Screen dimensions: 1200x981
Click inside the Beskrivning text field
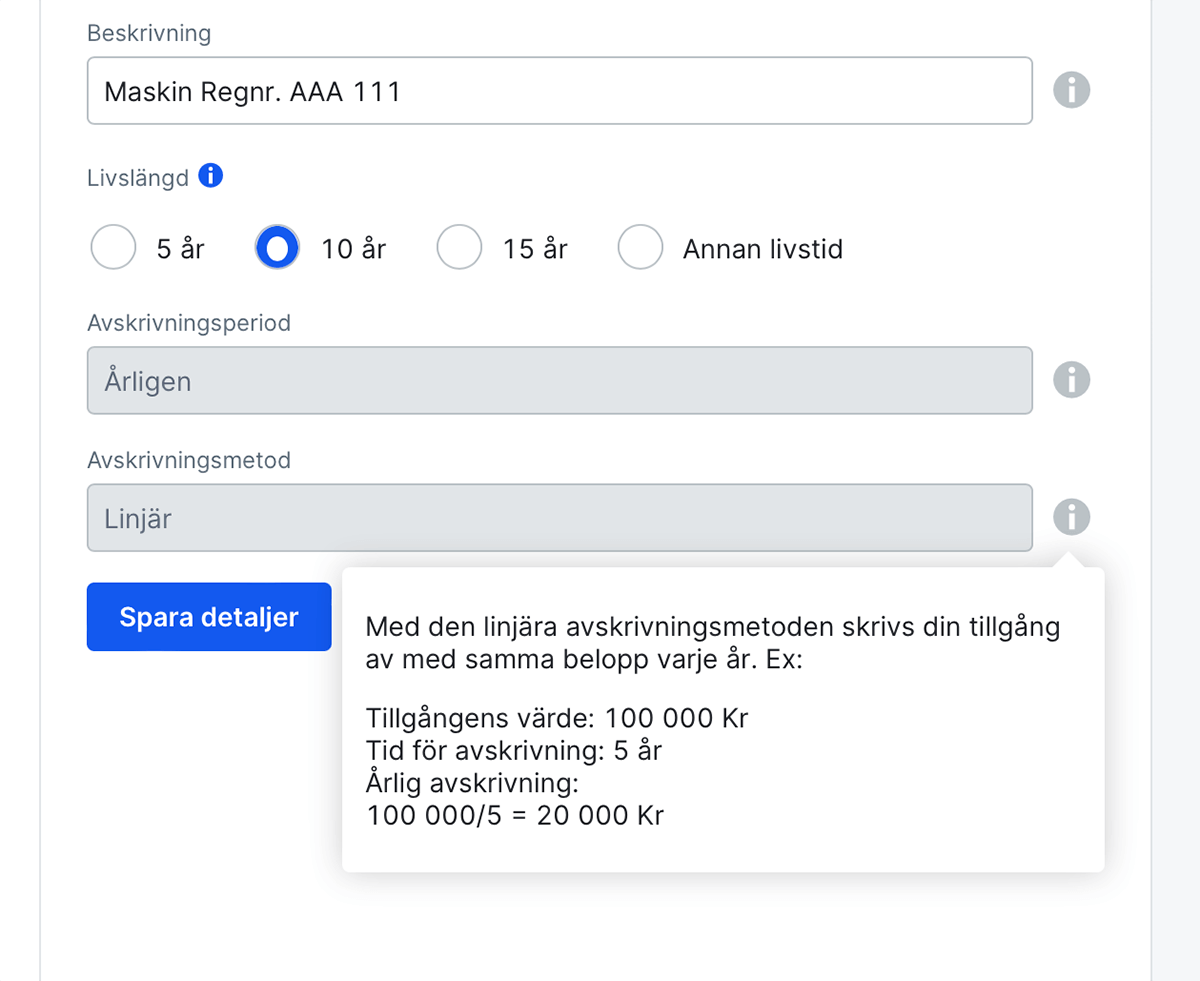(x=560, y=90)
